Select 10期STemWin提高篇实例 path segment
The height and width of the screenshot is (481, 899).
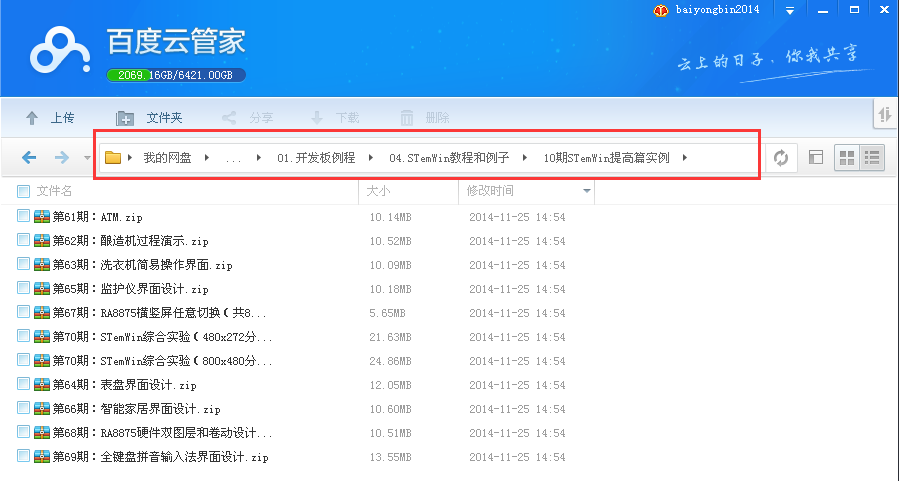pyautogui.click(x=607, y=158)
